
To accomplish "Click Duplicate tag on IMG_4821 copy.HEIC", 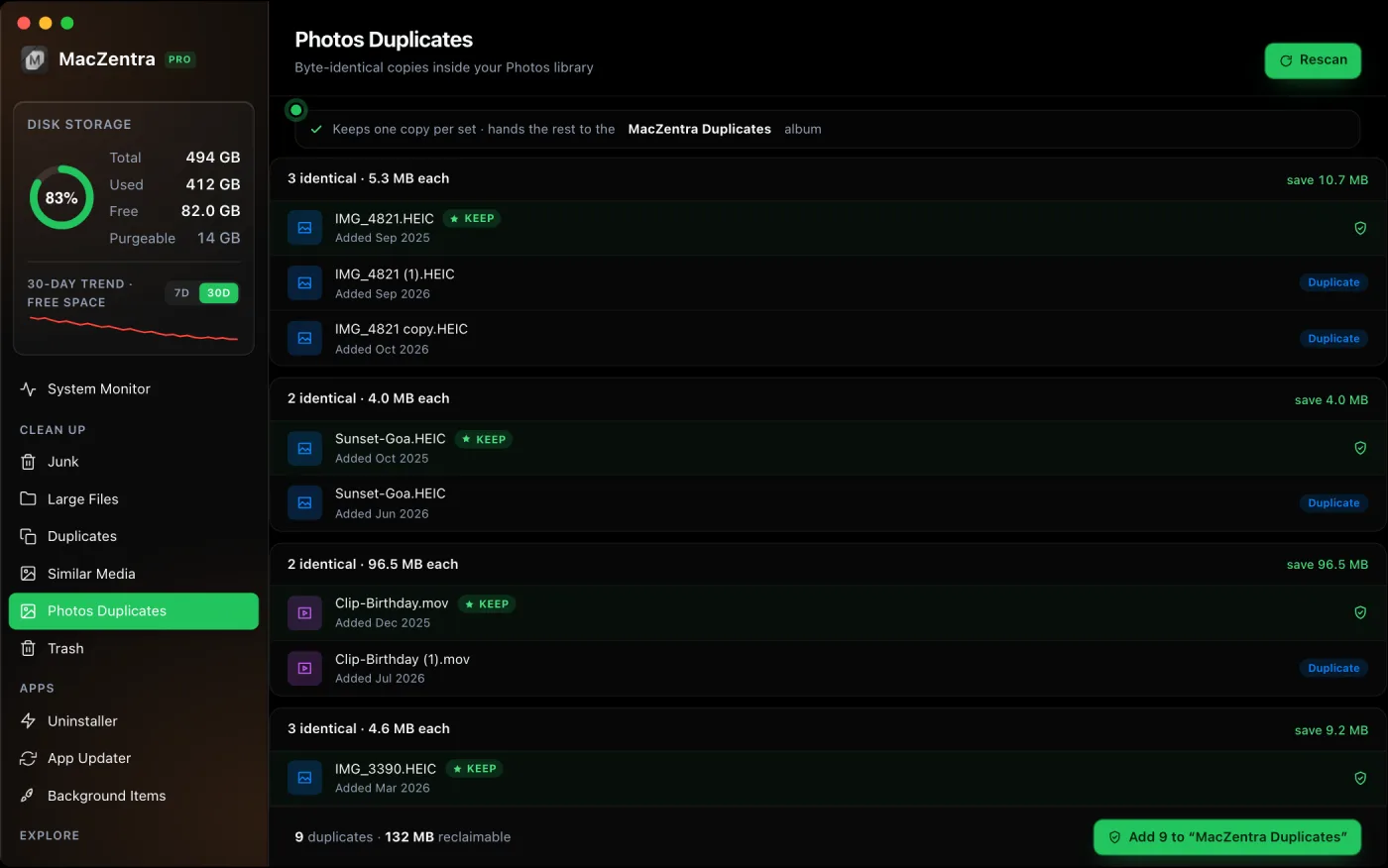I will pyautogui.click(x=1333, y=339).
